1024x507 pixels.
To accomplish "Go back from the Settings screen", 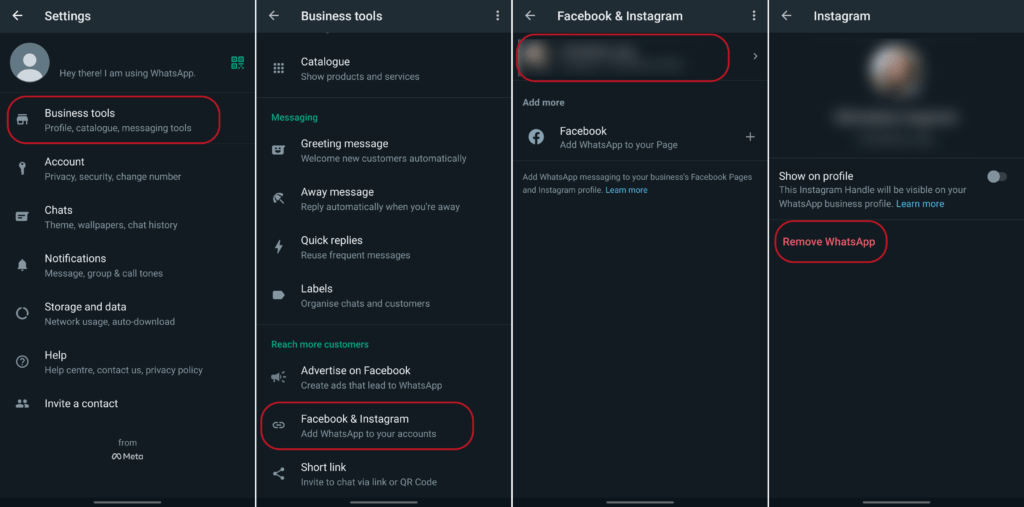I will coord(18,16).
